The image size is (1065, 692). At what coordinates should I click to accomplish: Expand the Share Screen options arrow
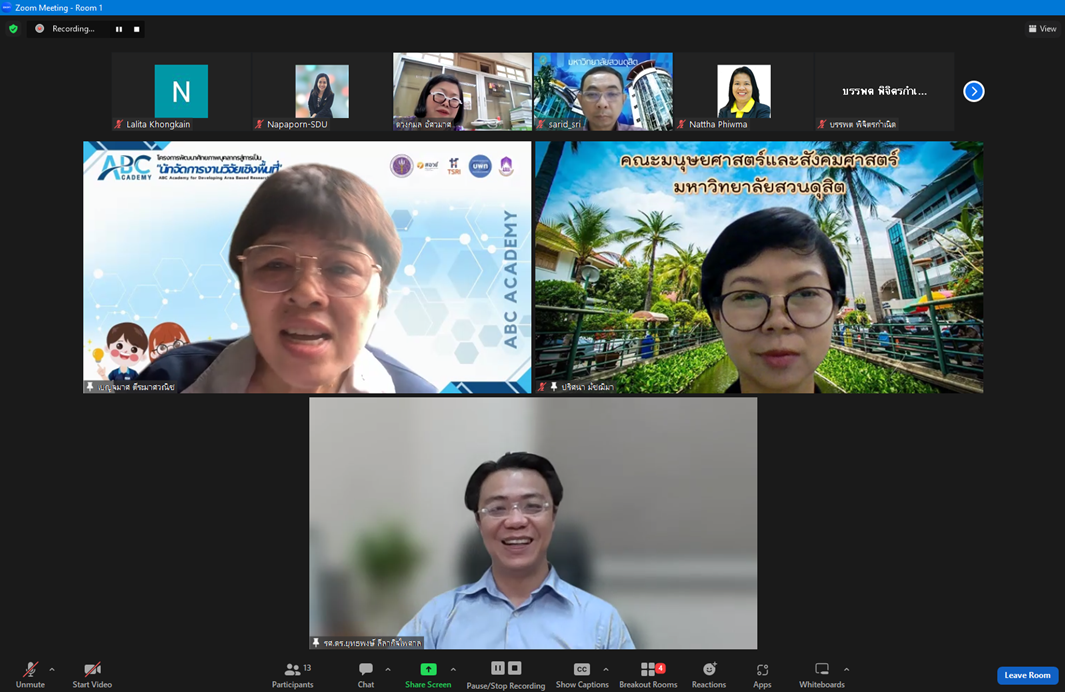pyautogui.click(x=453, y=670)
